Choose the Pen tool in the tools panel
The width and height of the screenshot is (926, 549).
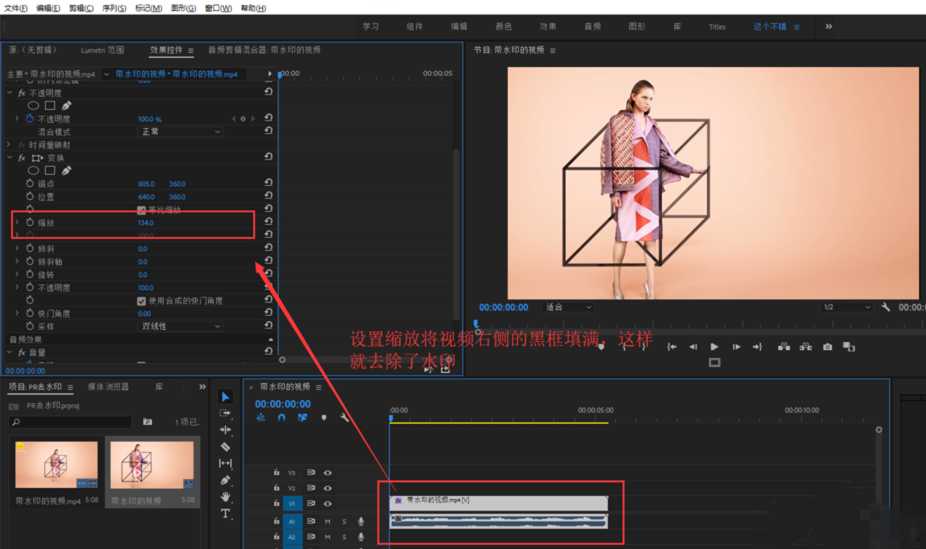coord(226,480)
